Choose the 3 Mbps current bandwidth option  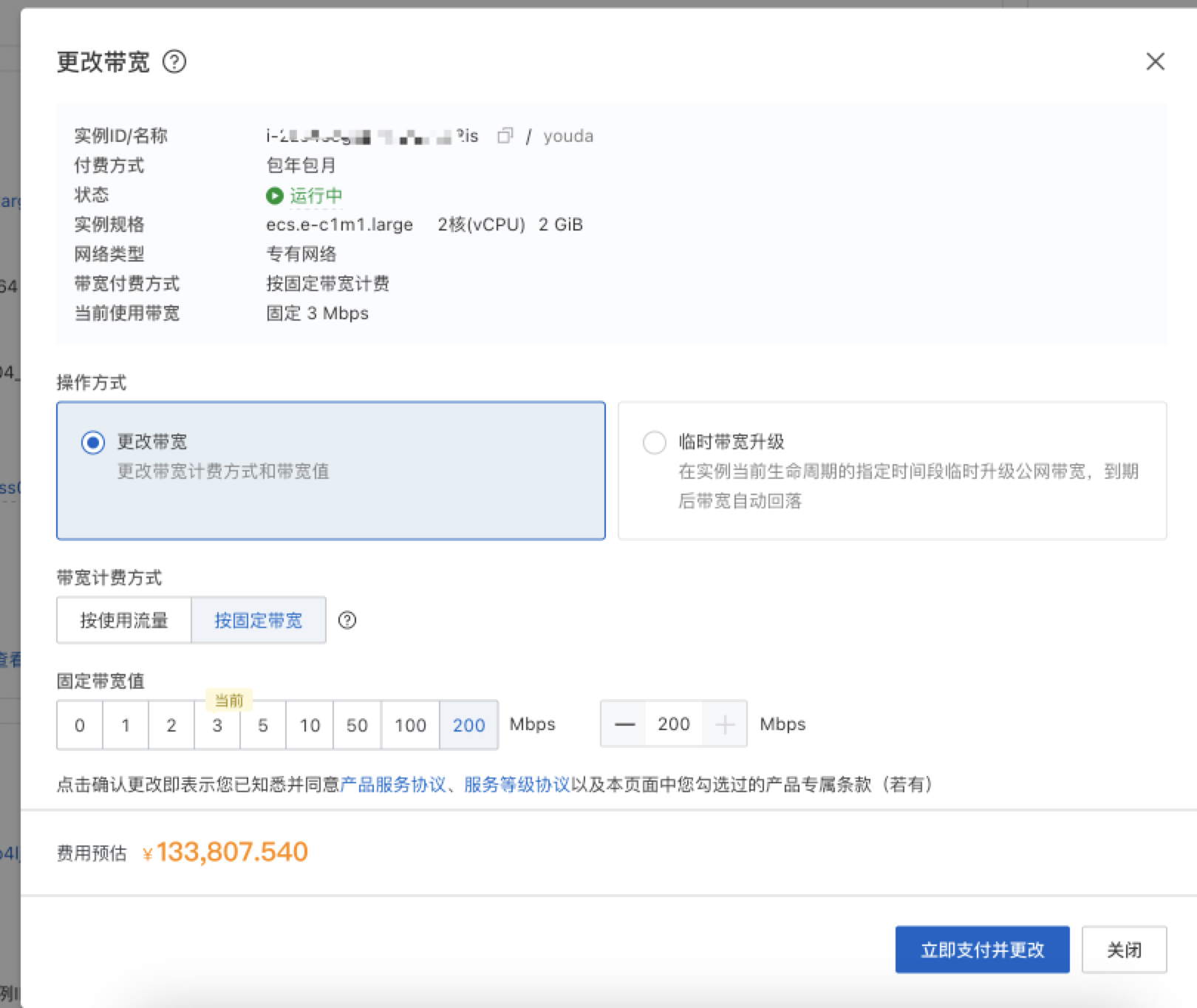click(x=217, y=725)
